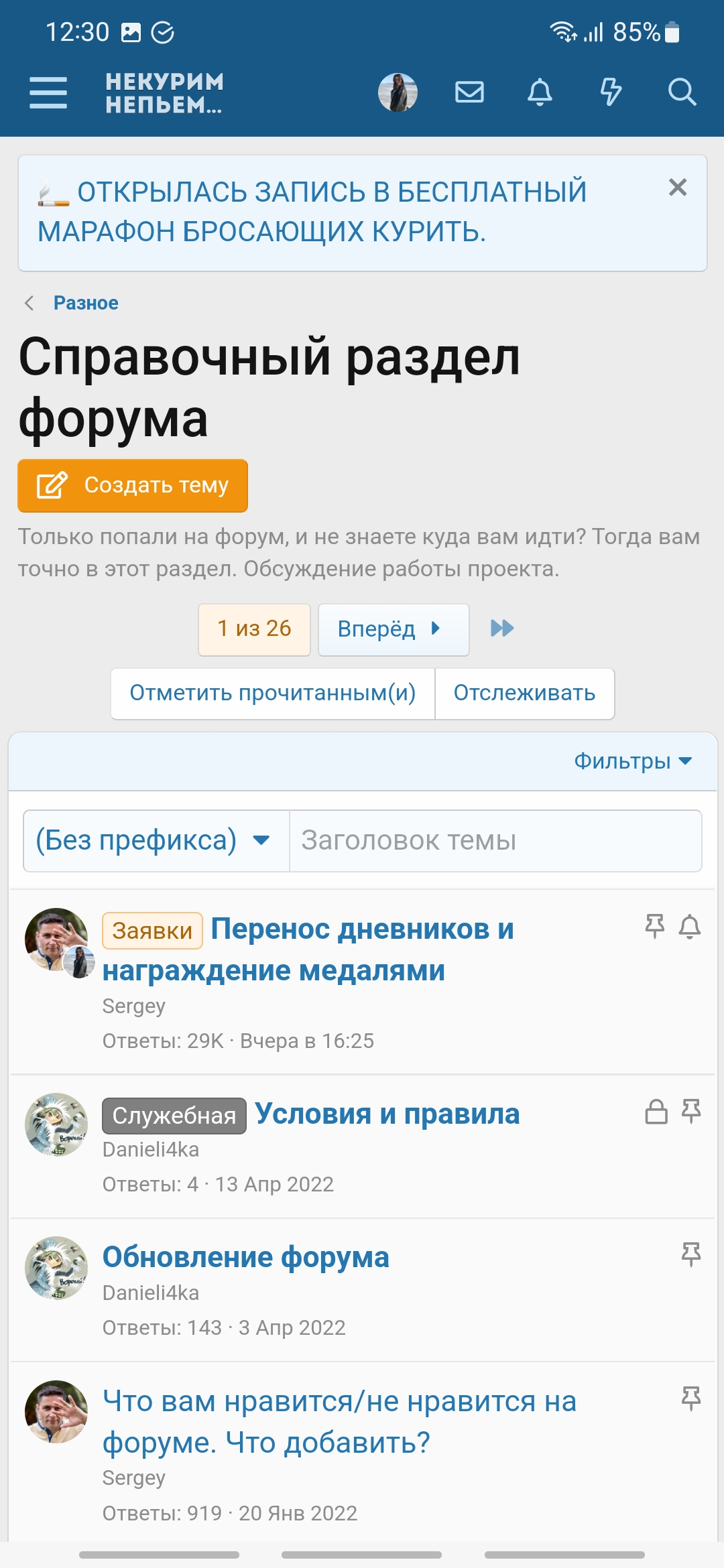Open the Обновление форума thread
This screenshot has width=724, height=1568.
245,1258
